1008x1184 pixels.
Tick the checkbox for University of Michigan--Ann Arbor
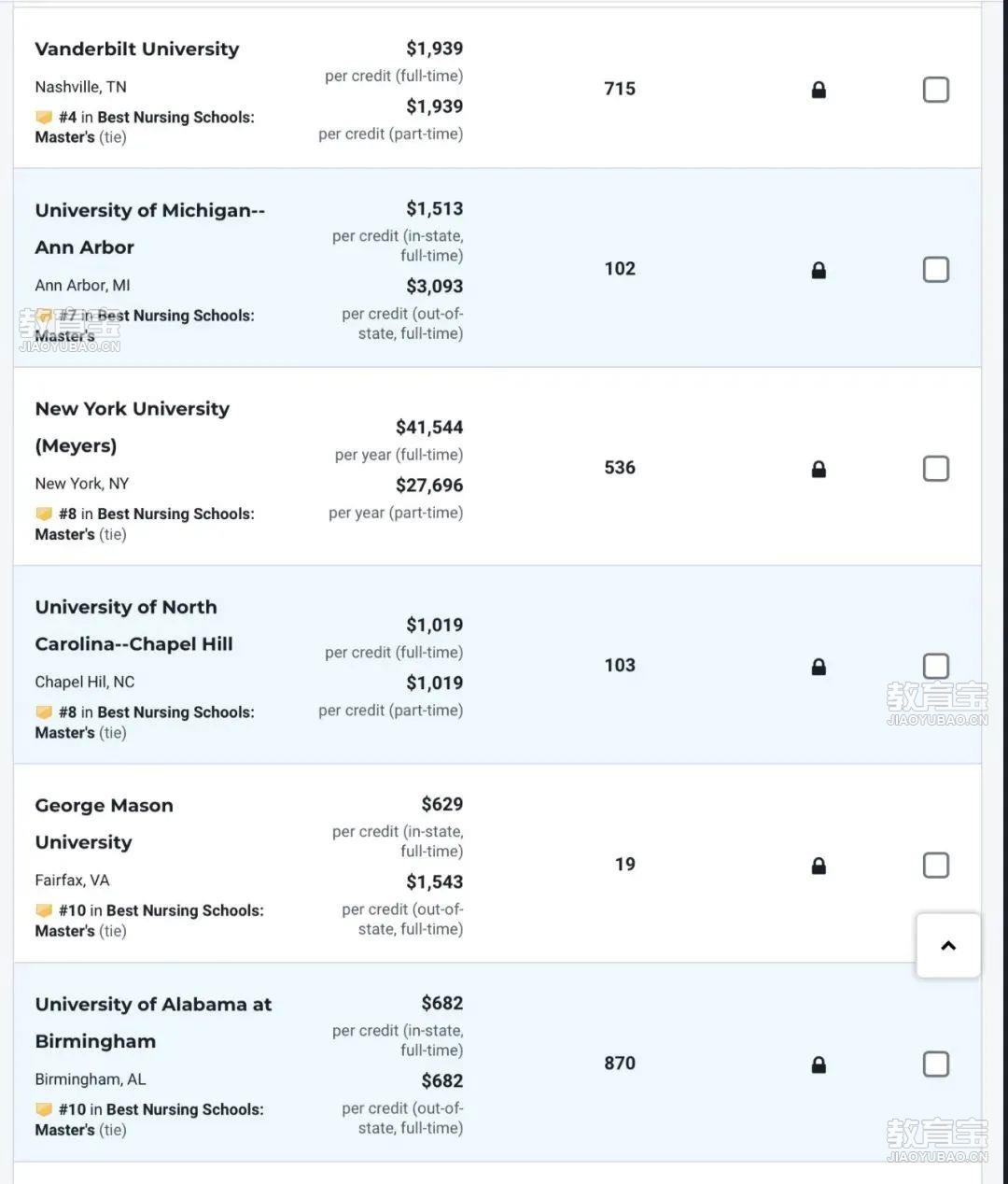936,270
